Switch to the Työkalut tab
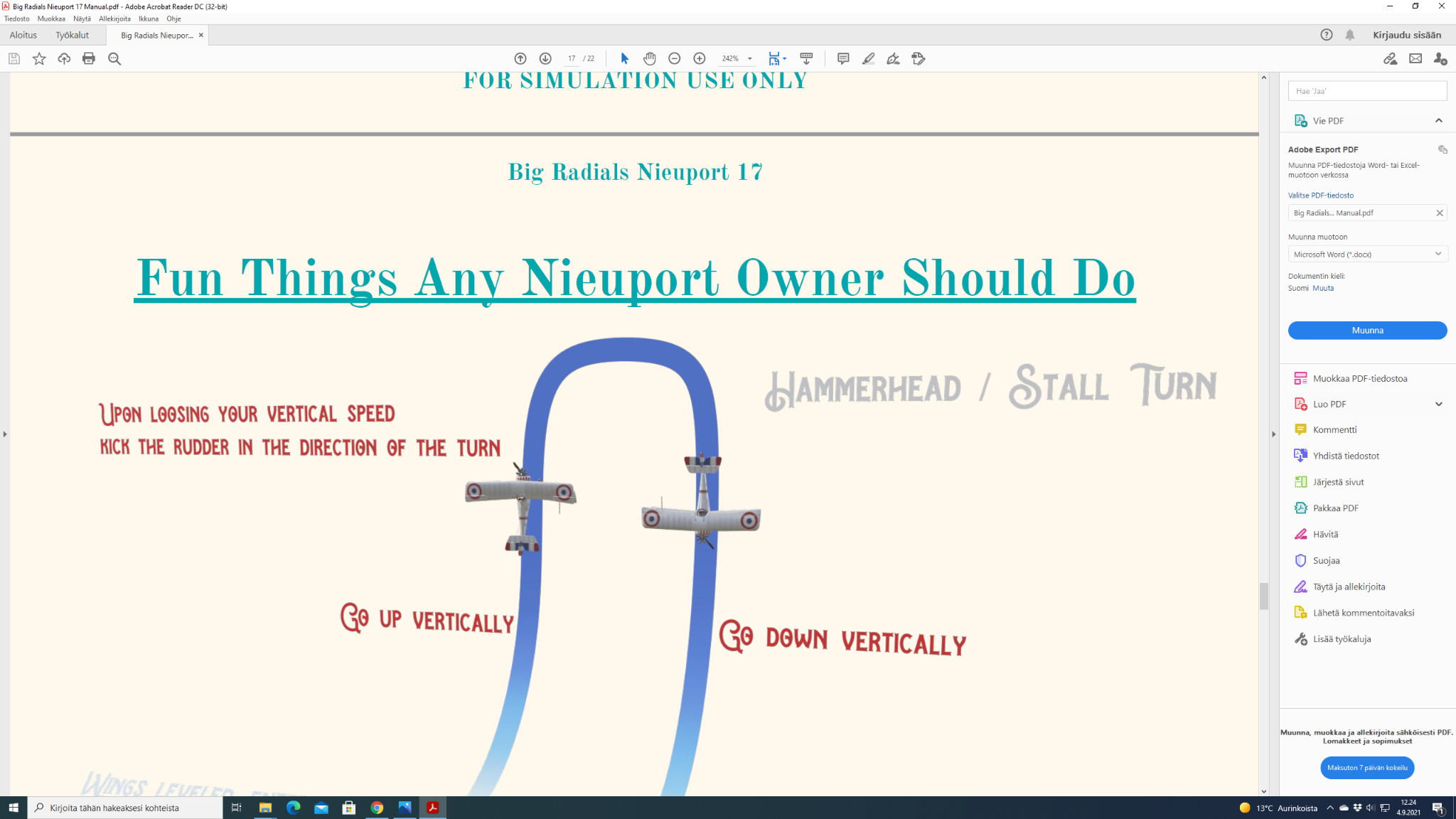Screen dimensions: 1456x819 click(73, 35)
